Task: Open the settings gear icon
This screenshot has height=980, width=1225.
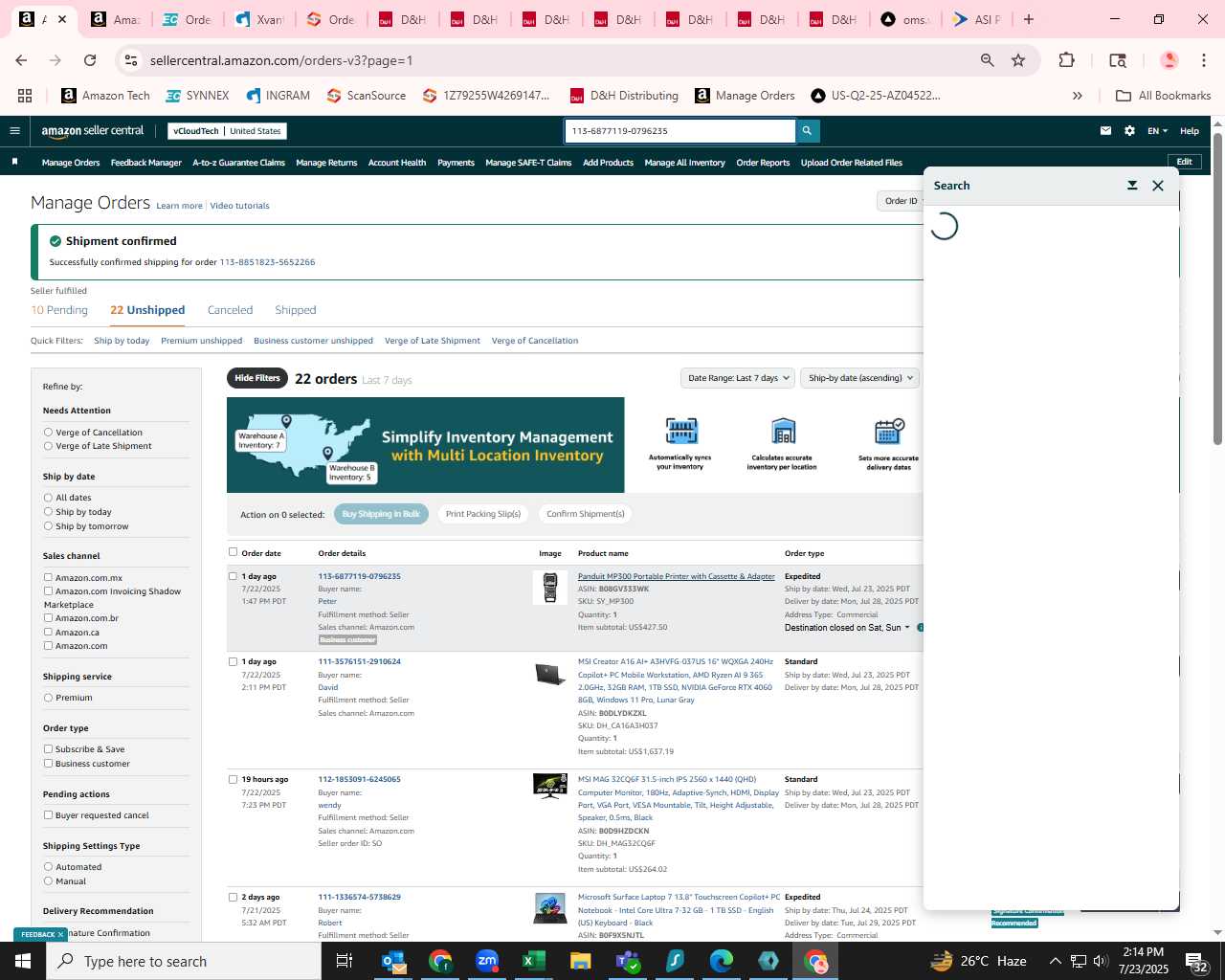Action: pos(1129,131)
